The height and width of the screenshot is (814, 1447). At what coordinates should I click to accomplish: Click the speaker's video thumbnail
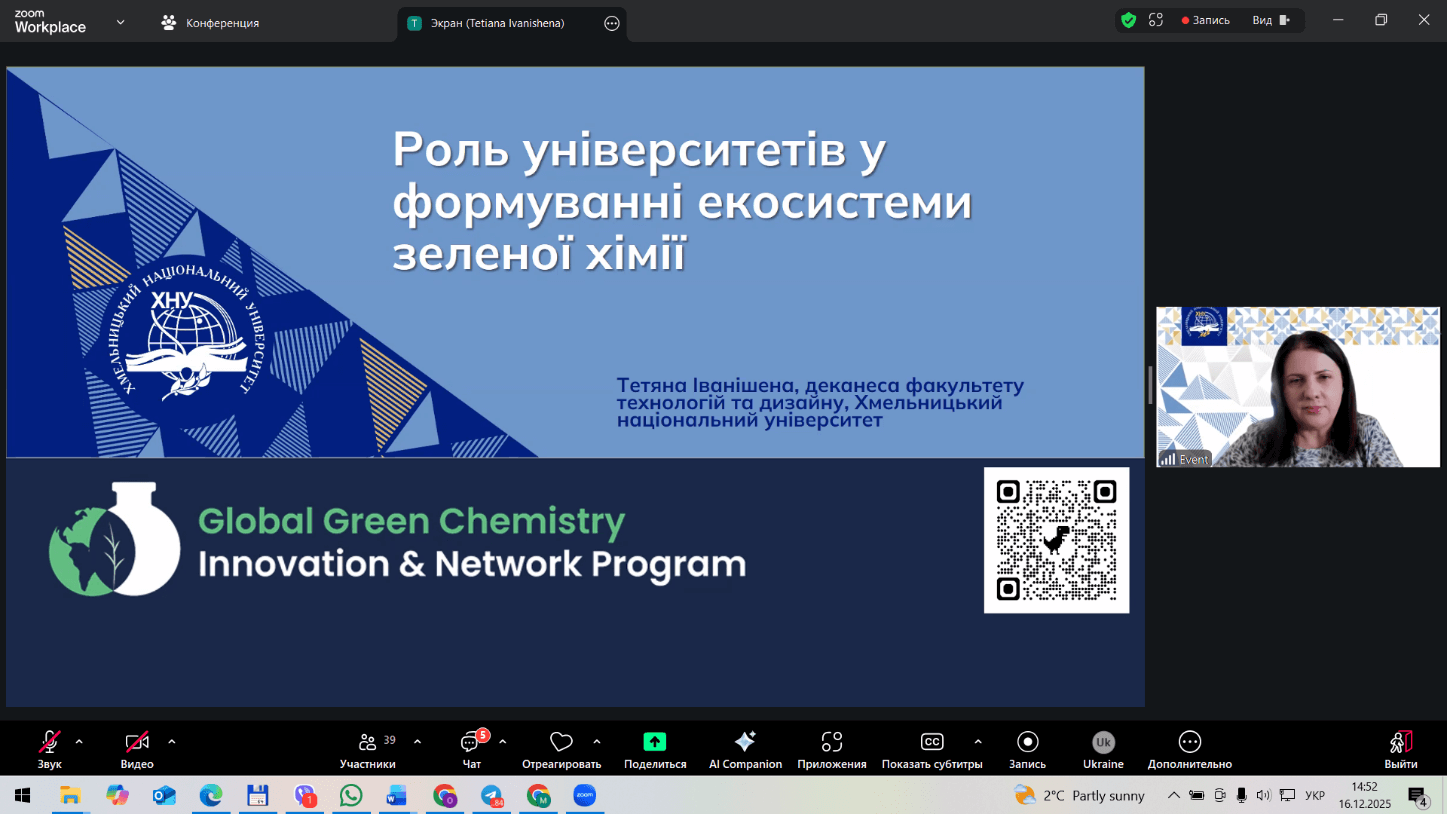1297,387
